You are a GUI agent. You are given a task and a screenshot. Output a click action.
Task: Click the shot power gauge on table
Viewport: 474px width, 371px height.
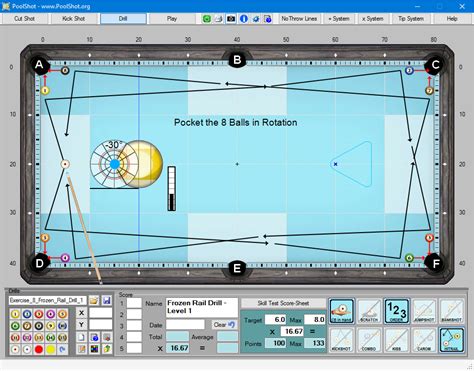172,189
